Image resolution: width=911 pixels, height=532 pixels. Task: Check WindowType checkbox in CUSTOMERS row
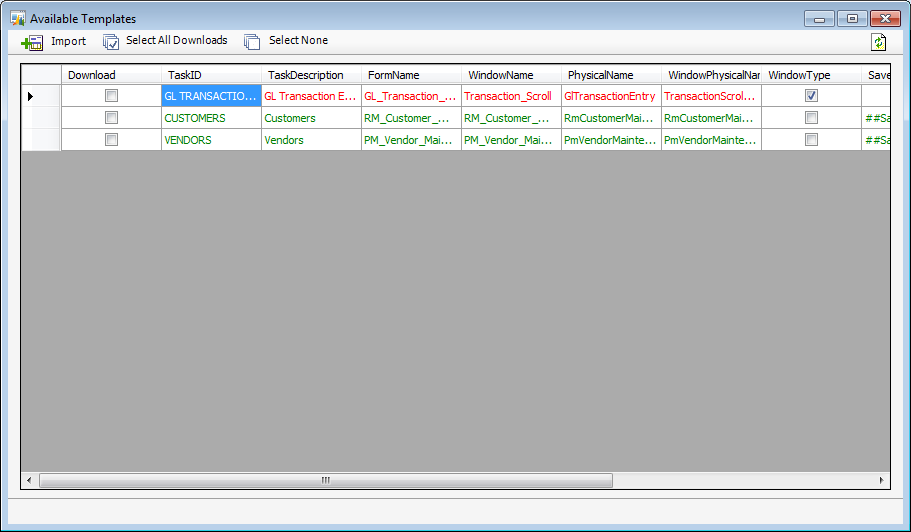click(x=812, y=118)
